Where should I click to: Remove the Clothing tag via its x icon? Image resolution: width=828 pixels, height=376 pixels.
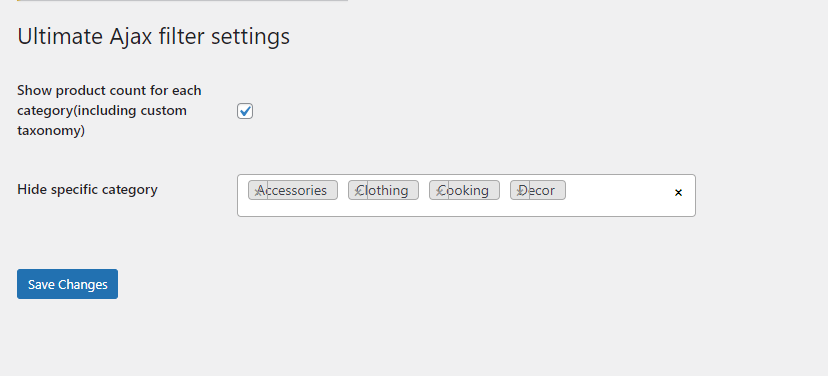click(358, 191)
